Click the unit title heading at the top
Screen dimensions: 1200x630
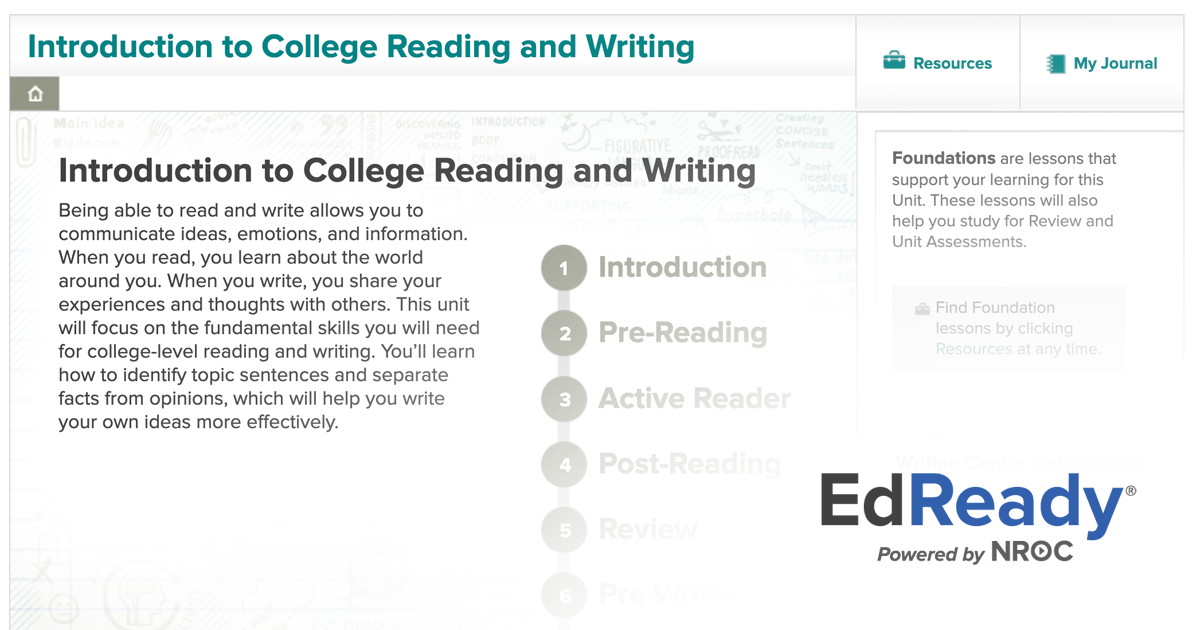(x=361, y=46)
